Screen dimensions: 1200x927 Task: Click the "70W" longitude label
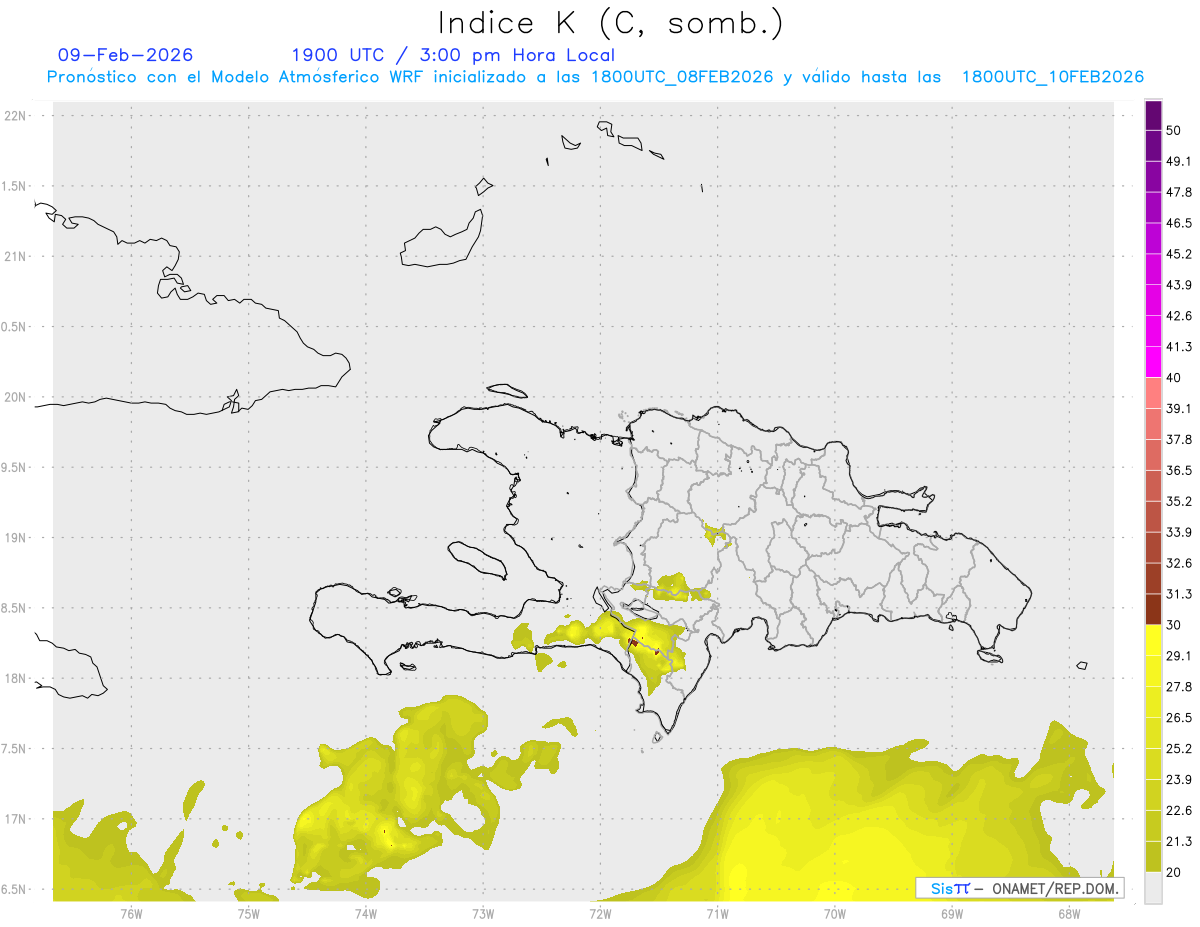(835, 913)
